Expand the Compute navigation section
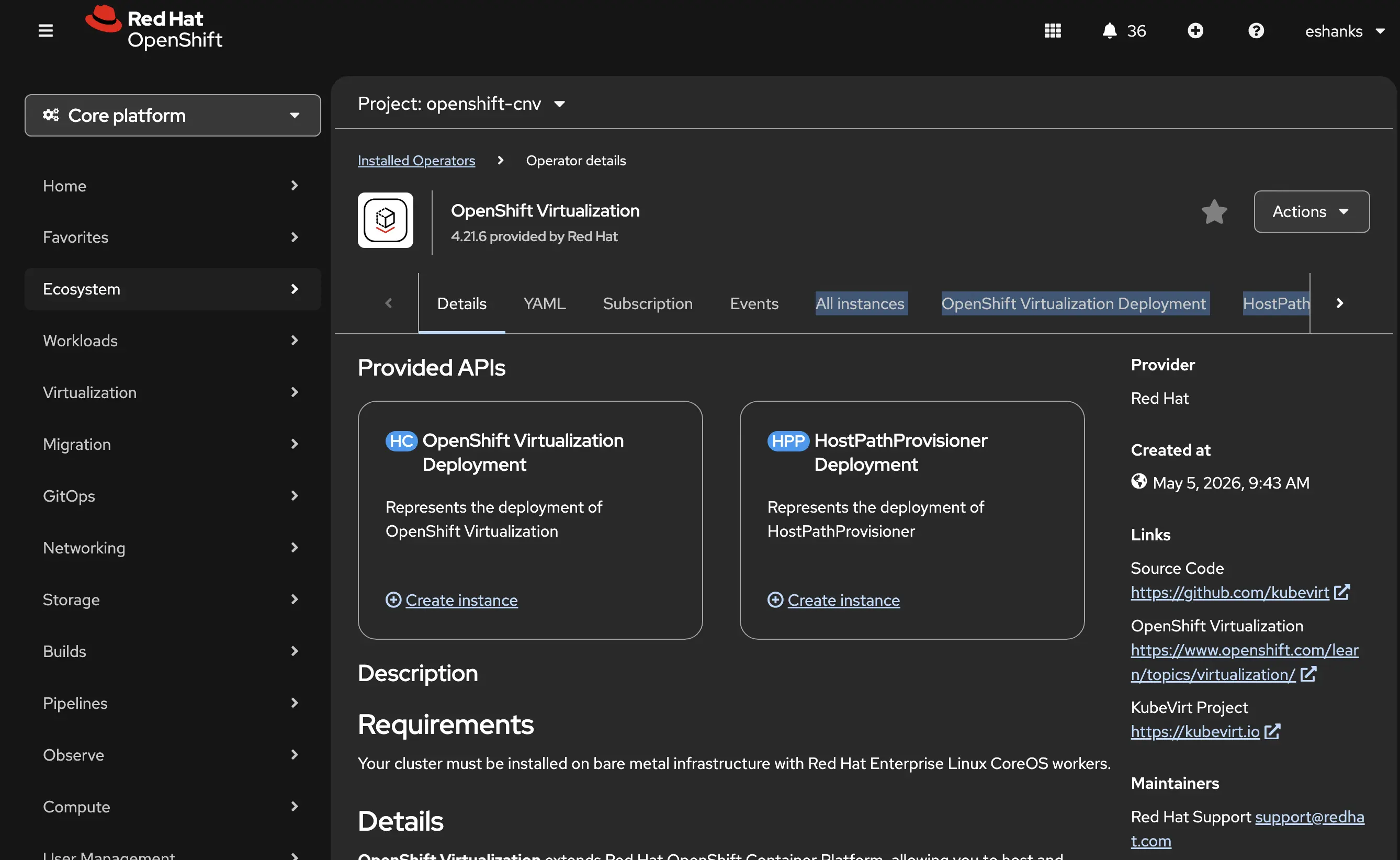 (x=172, y=807)
